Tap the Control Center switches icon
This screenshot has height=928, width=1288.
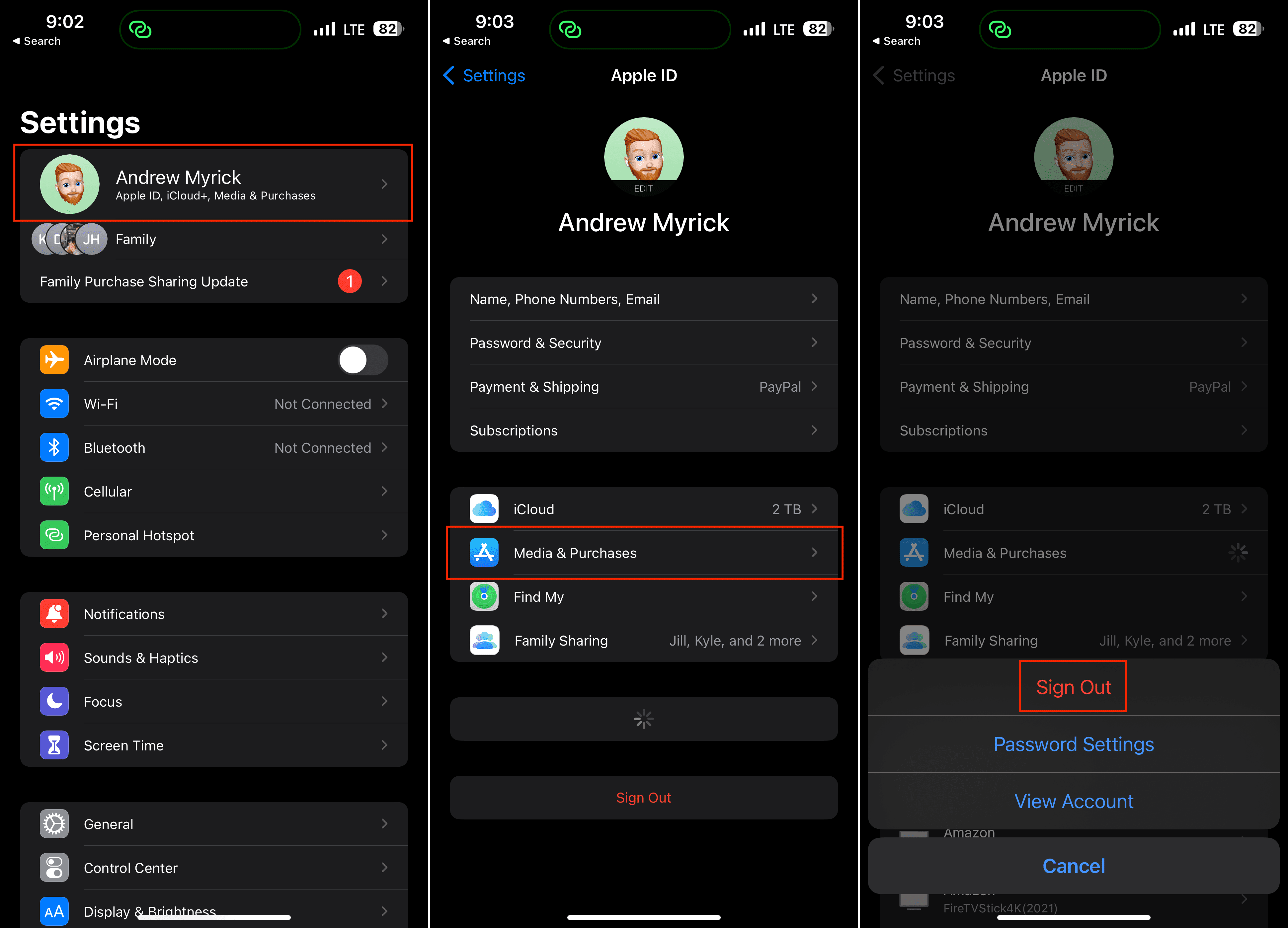[x=54, y=867]
